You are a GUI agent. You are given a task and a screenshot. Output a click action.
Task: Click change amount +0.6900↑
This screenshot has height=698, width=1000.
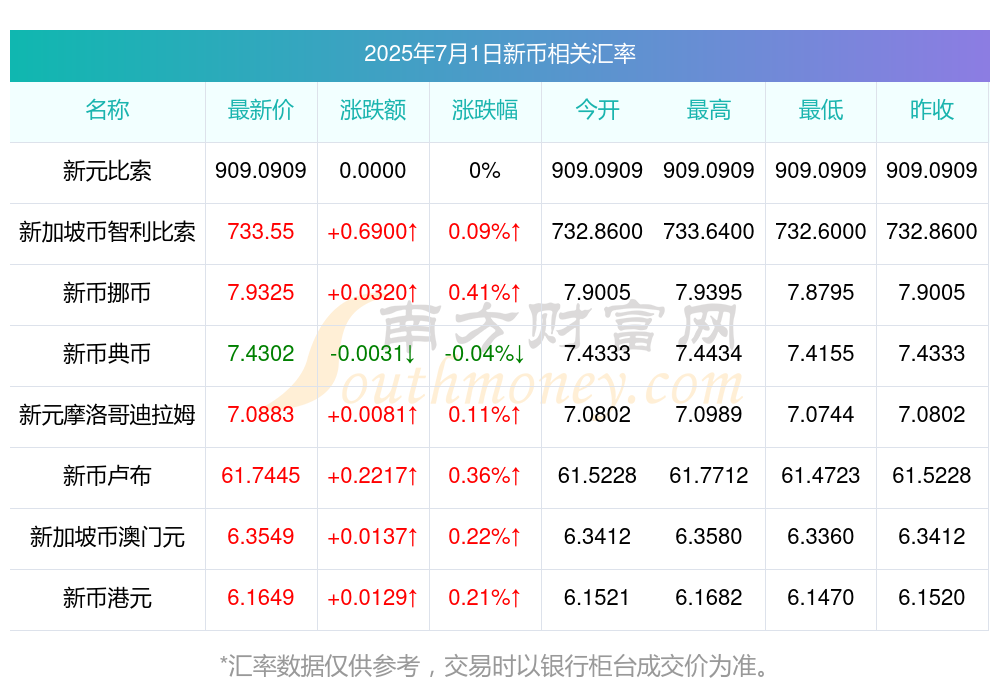pyautogui.click(x=372, y=232)
